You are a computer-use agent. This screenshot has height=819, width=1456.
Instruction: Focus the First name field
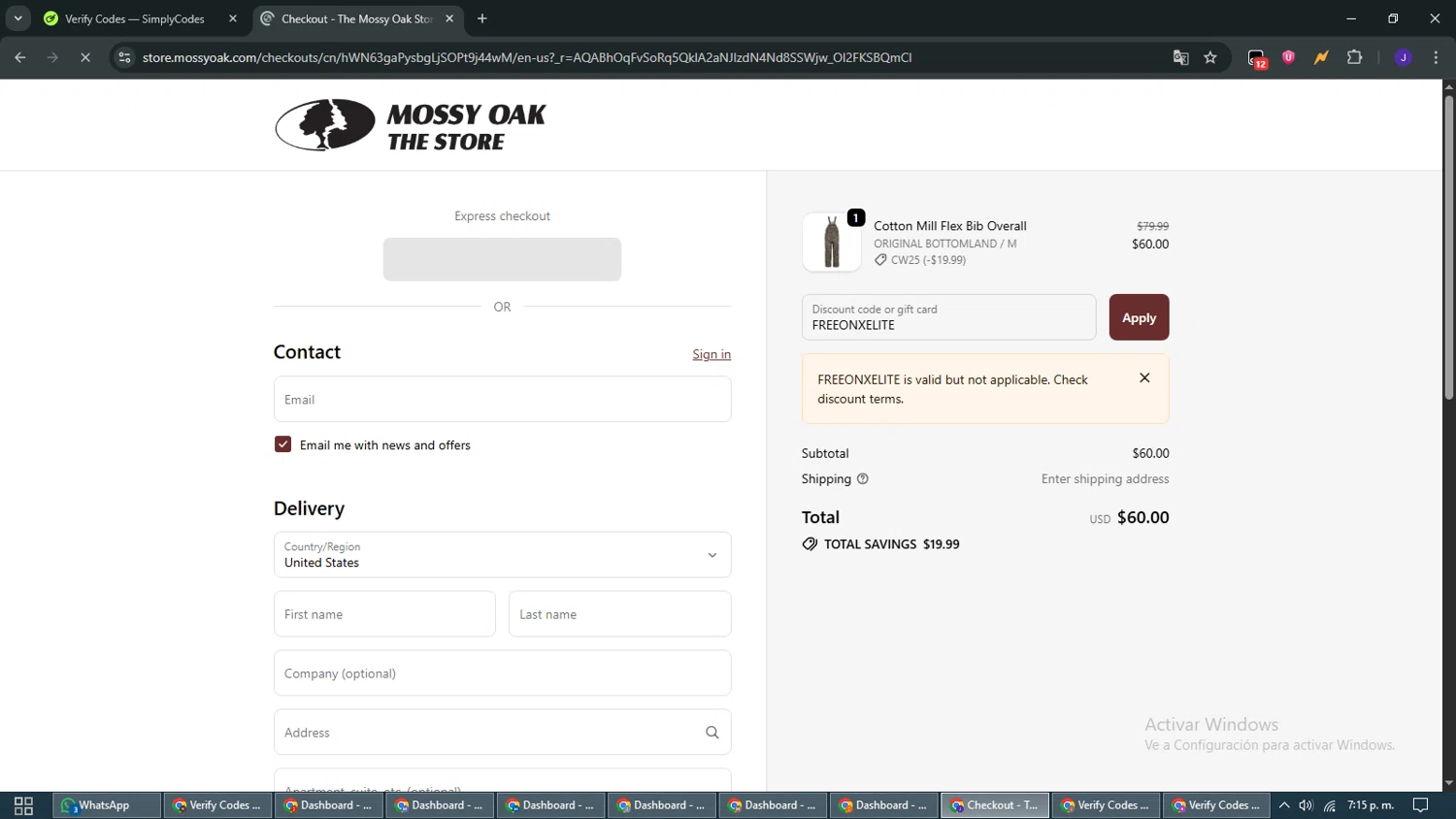[384, 614]
